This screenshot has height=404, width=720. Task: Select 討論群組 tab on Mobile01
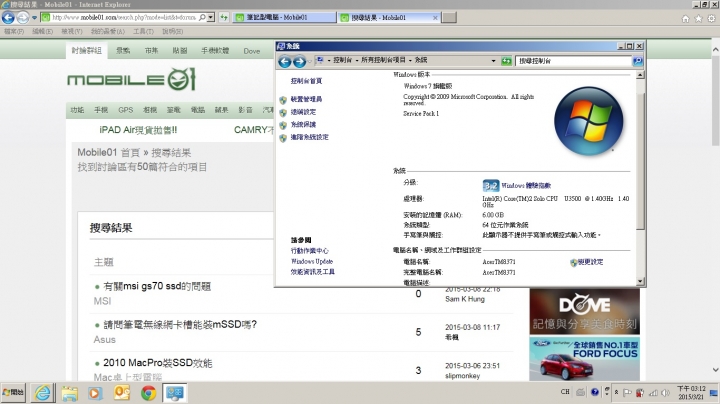pos(86,50)
